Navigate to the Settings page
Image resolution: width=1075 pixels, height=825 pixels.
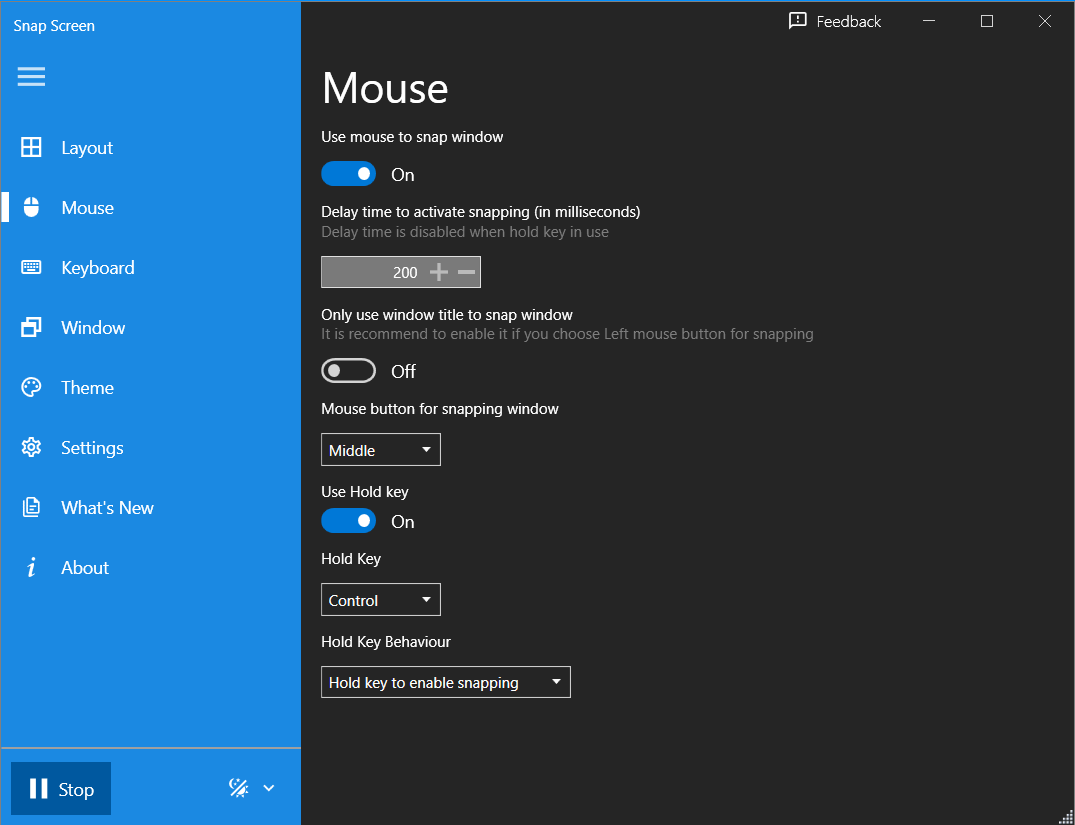coord(150,447)
